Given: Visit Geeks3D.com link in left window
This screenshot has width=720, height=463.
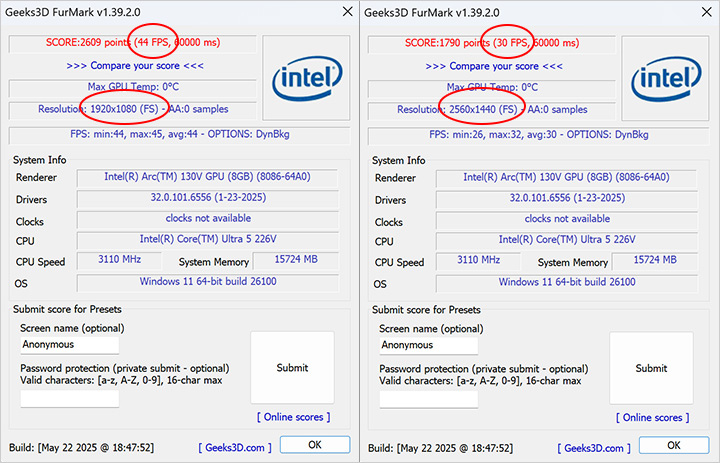Looking at the screenshot, I should (235, 447).
